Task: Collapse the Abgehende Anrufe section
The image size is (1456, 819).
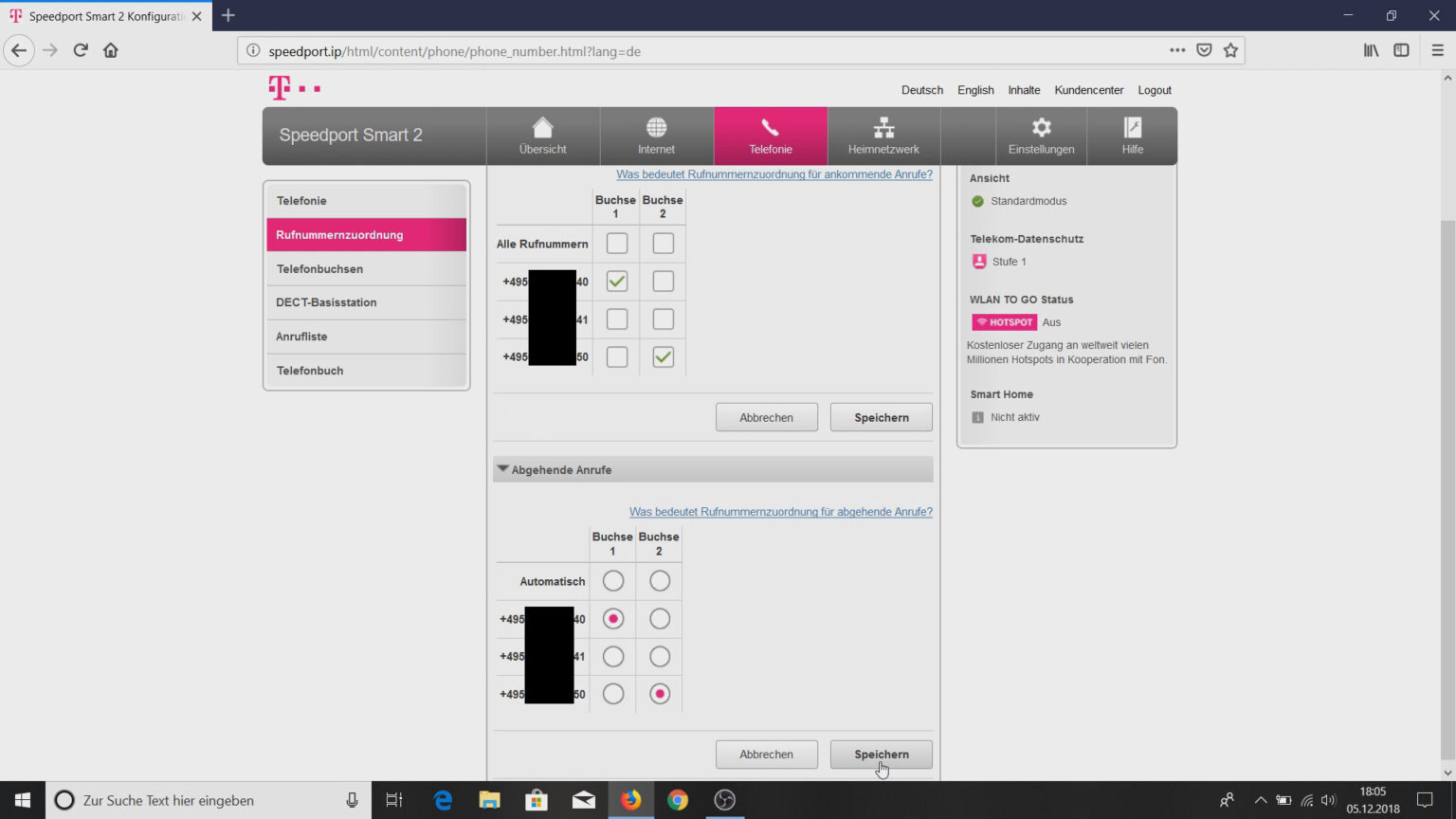Action: point(503,469)
